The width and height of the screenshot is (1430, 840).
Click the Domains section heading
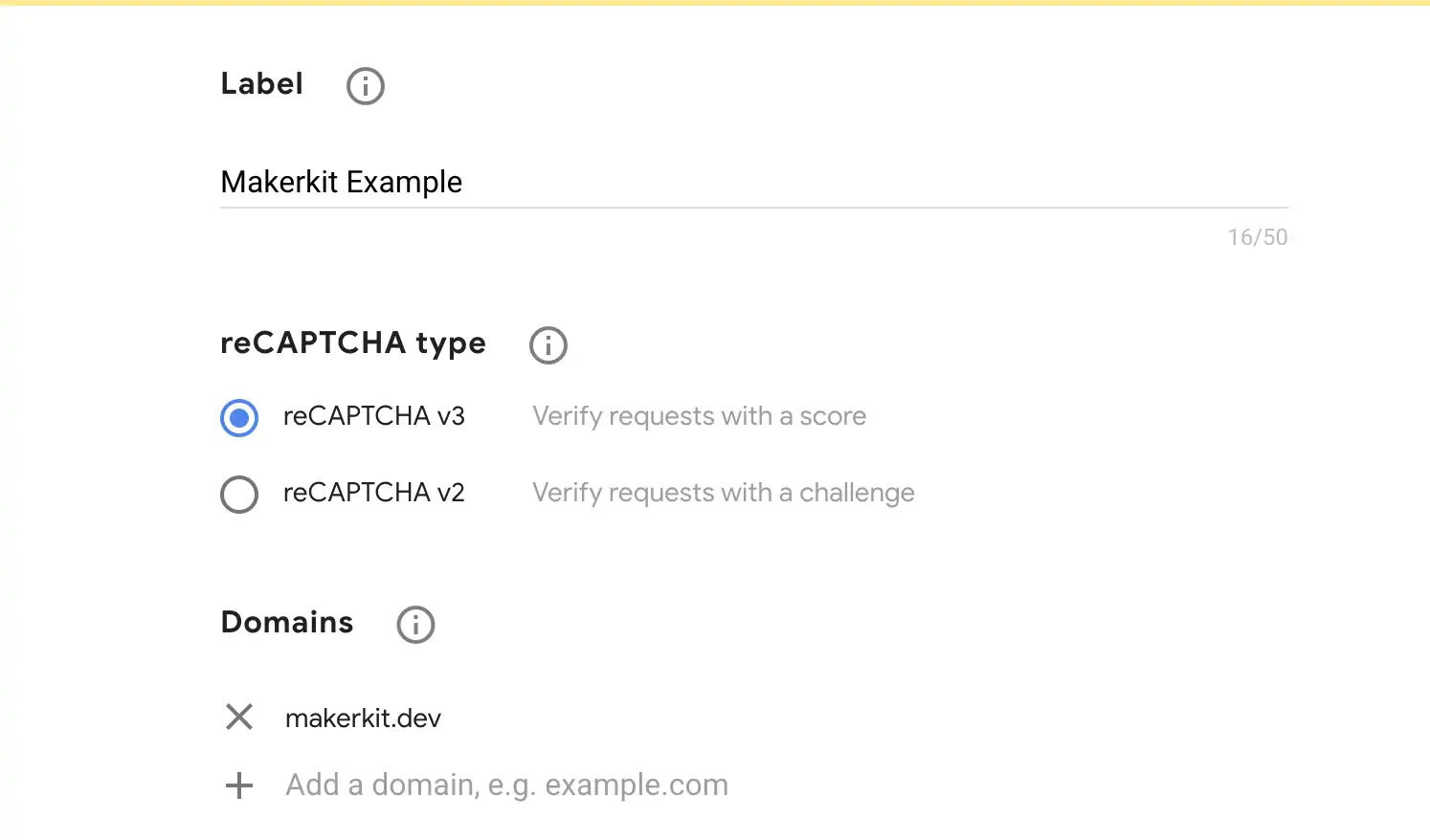click(287, 623)
